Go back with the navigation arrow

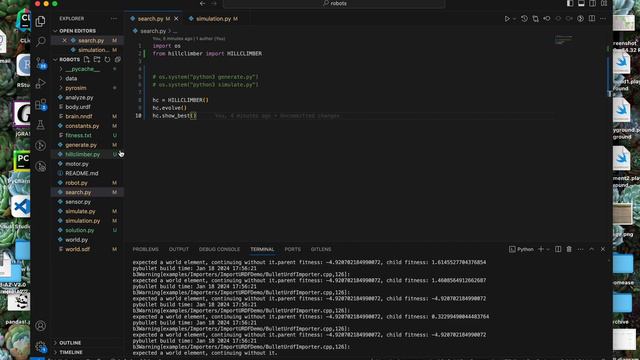click(202, 3)
